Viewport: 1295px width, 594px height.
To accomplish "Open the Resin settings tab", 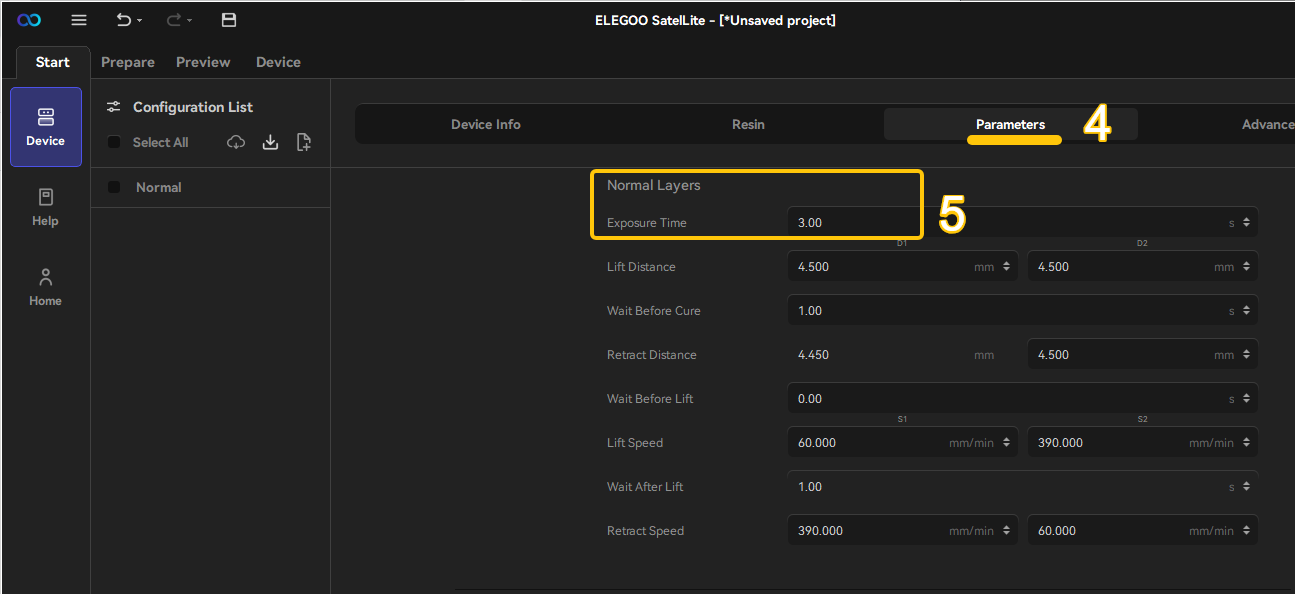I will (748, 124).
